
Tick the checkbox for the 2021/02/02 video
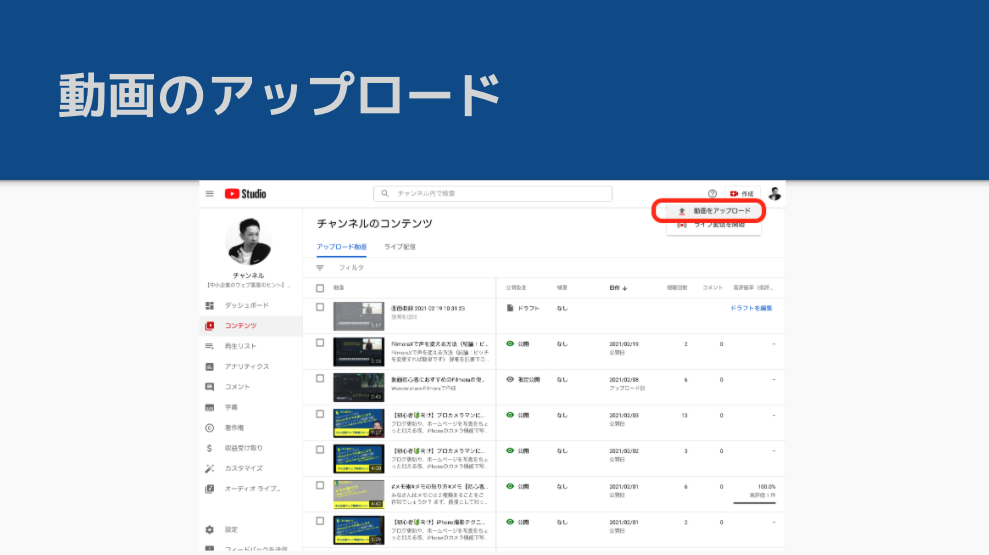point(320,450)
